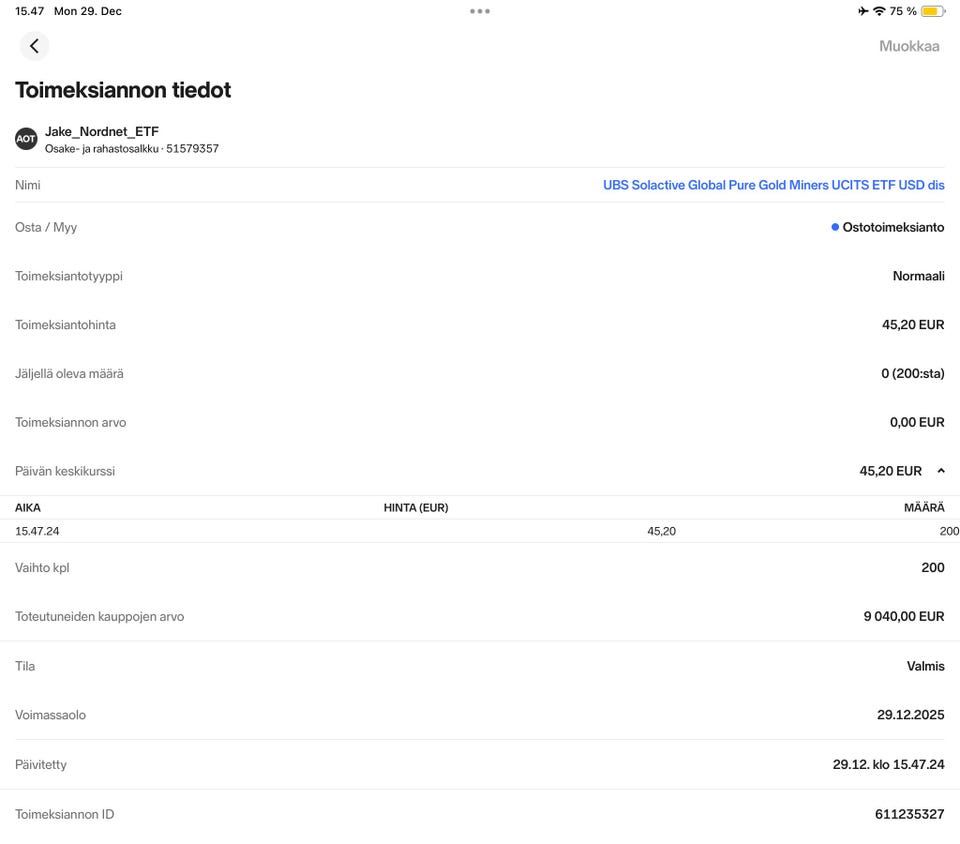Click the Nimi row label
Image resolution: width=960 pixels, height=844 pixels.
pyautogui.click(x=28, y=185)
